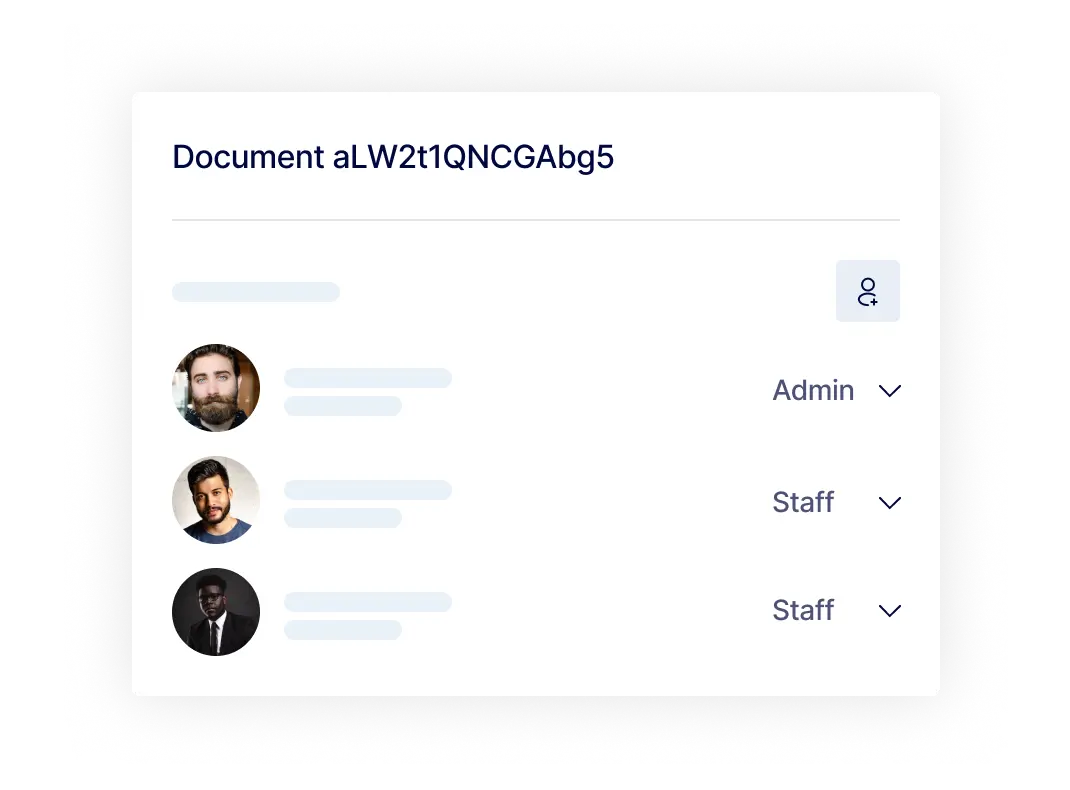Open the avatar wearing a blue t-shirt
The width and height of the screenshot is (1070, 790).
click(216, 499)
